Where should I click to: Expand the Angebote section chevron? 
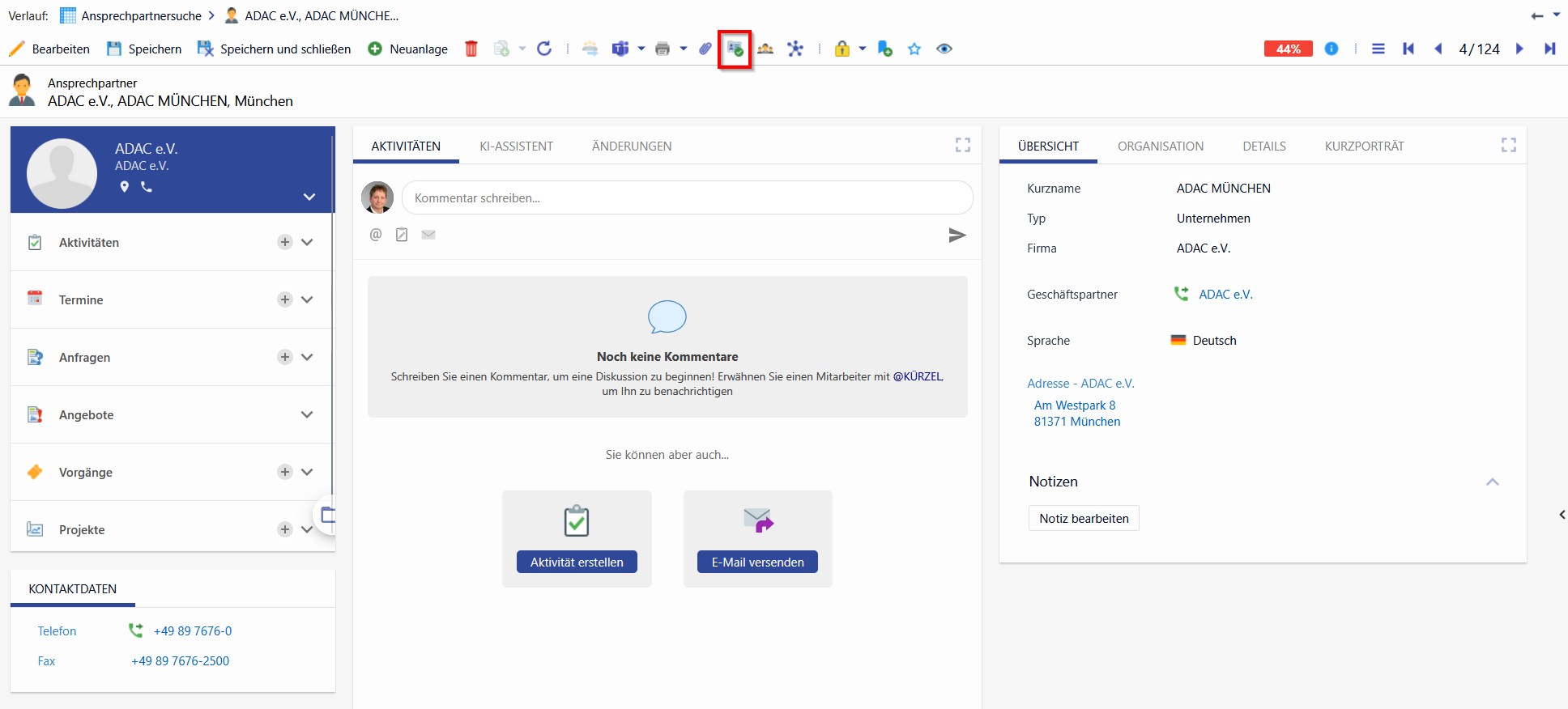[307, 414]
